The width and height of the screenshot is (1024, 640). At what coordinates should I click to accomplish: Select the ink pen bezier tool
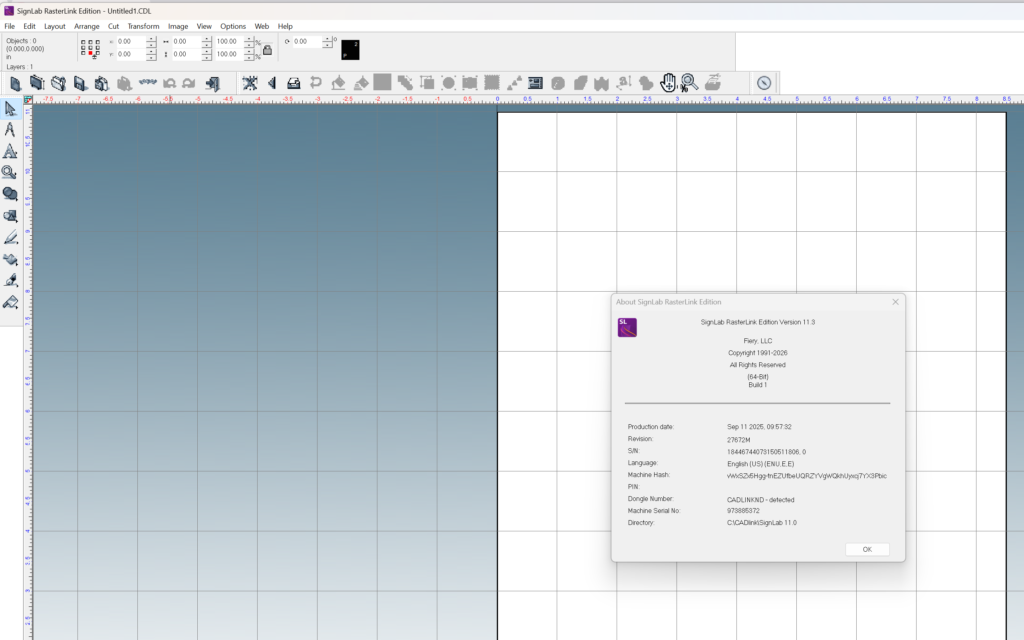coord(10,281)
